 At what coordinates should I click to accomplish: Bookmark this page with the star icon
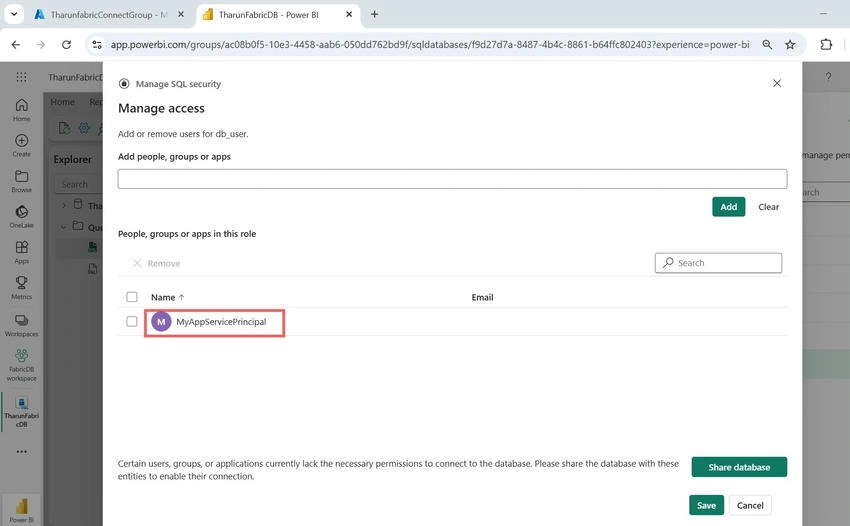pos(790,44)
